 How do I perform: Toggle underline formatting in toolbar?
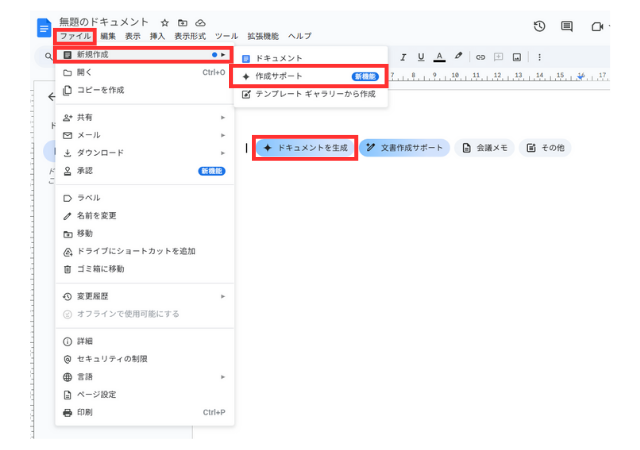click(421, 57)
